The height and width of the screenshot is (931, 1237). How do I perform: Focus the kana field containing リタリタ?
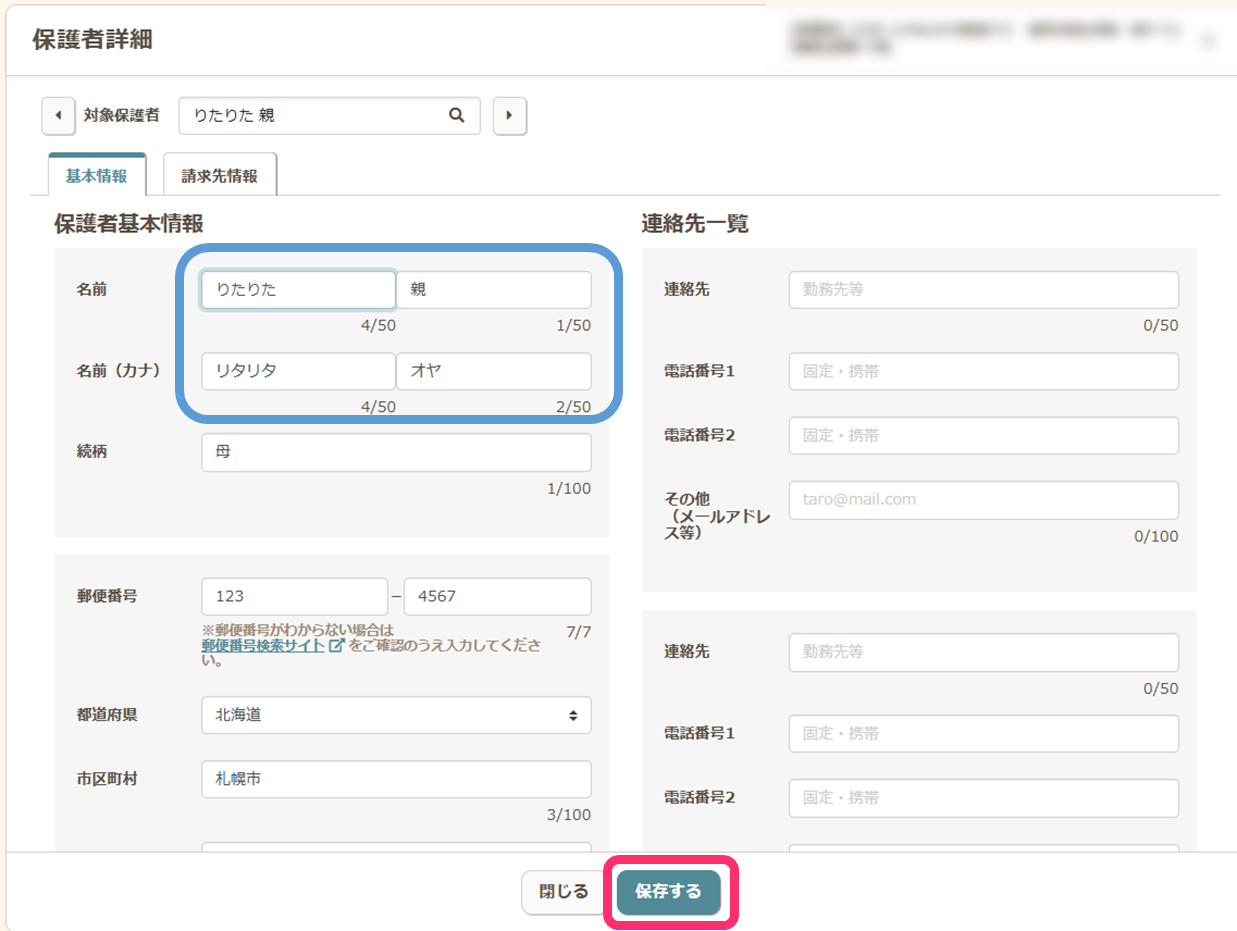tap(298, 371)
